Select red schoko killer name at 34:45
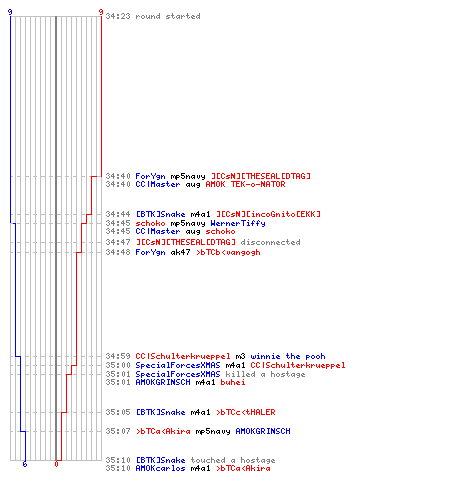 150,223
